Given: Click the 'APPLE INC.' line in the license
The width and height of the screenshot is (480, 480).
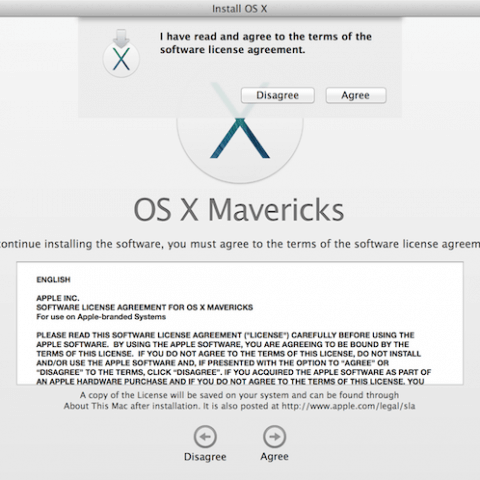Looking at the screenshot, I should tap(58, 298).
